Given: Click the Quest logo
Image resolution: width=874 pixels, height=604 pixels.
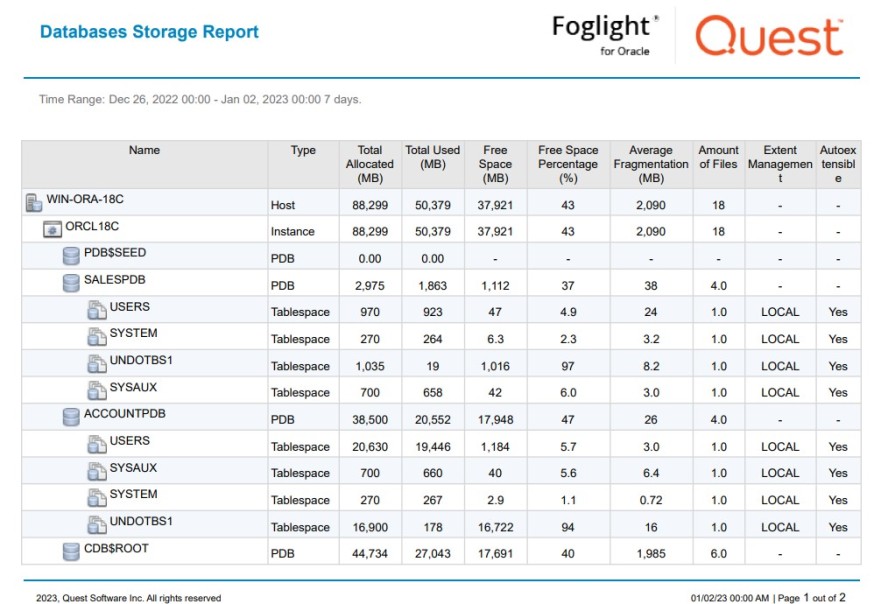Looking at the screenshot, I should click(770, 36).
